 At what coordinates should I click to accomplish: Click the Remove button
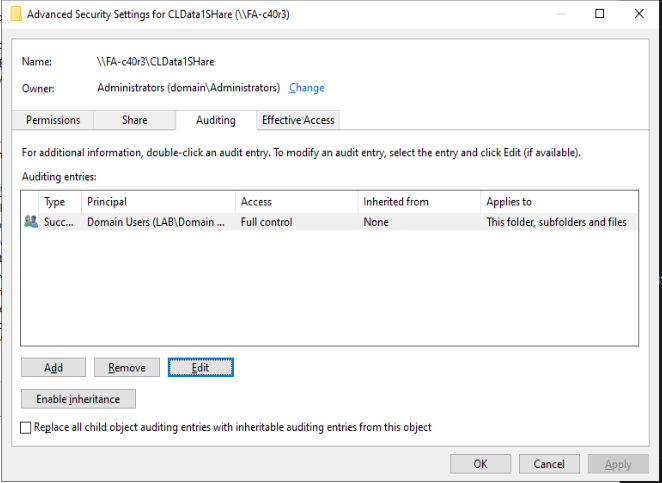[x=127, y=367]
